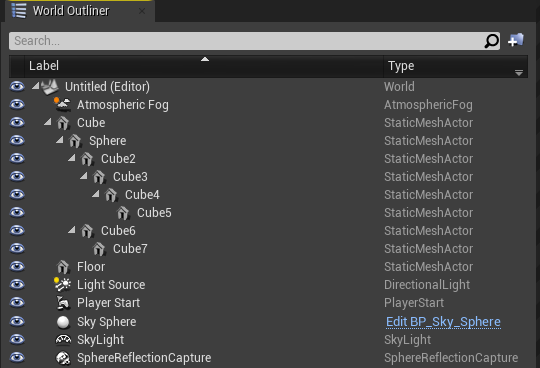Click the add folder icon beside search

click(516, 40)
